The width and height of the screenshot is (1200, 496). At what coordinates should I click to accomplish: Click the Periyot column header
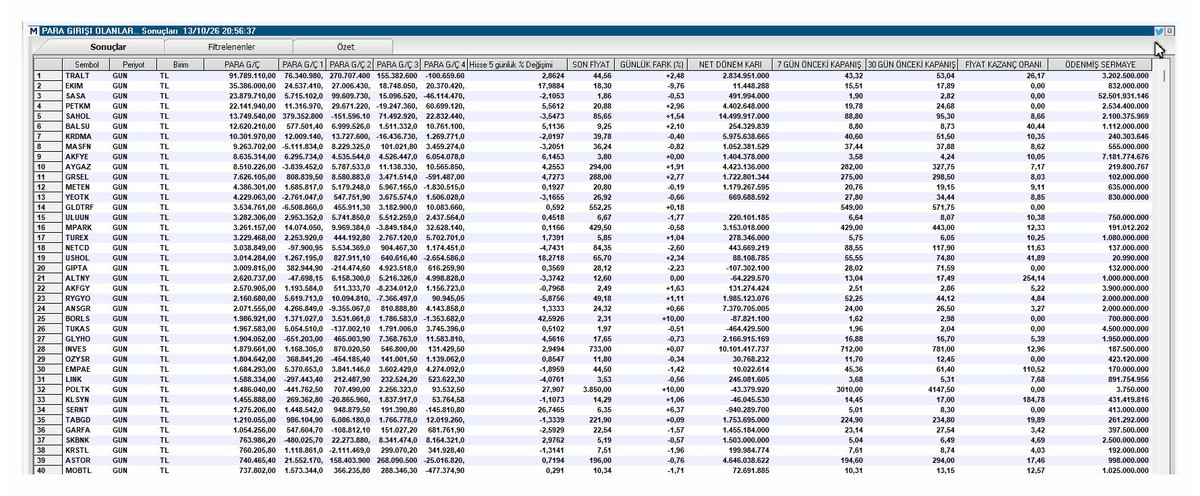(x=133, y=63)
